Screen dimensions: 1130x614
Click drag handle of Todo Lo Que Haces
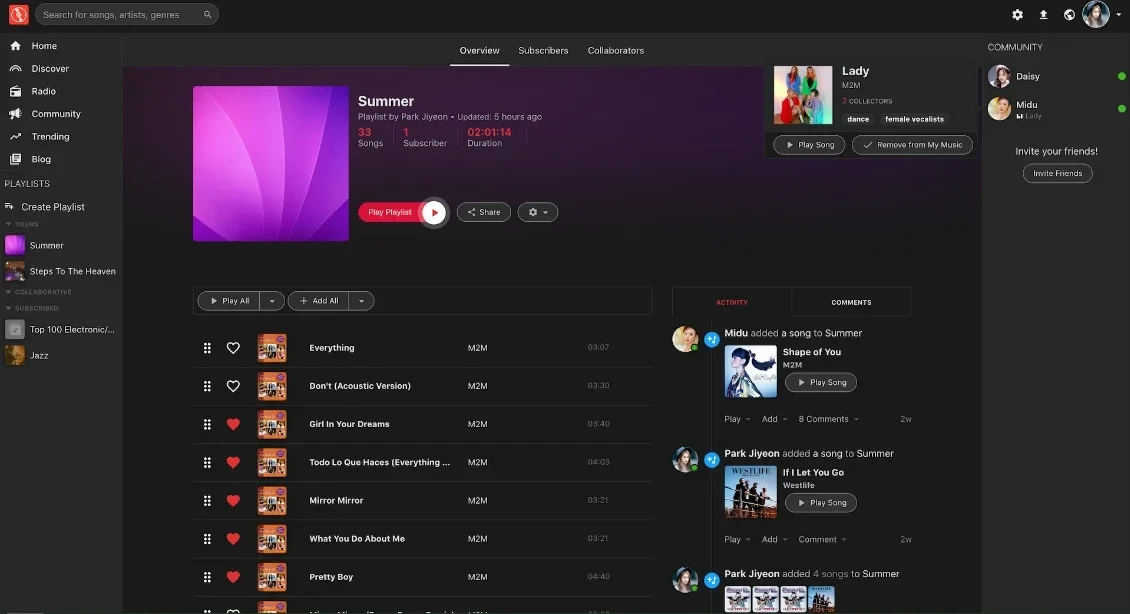[207, 463]
